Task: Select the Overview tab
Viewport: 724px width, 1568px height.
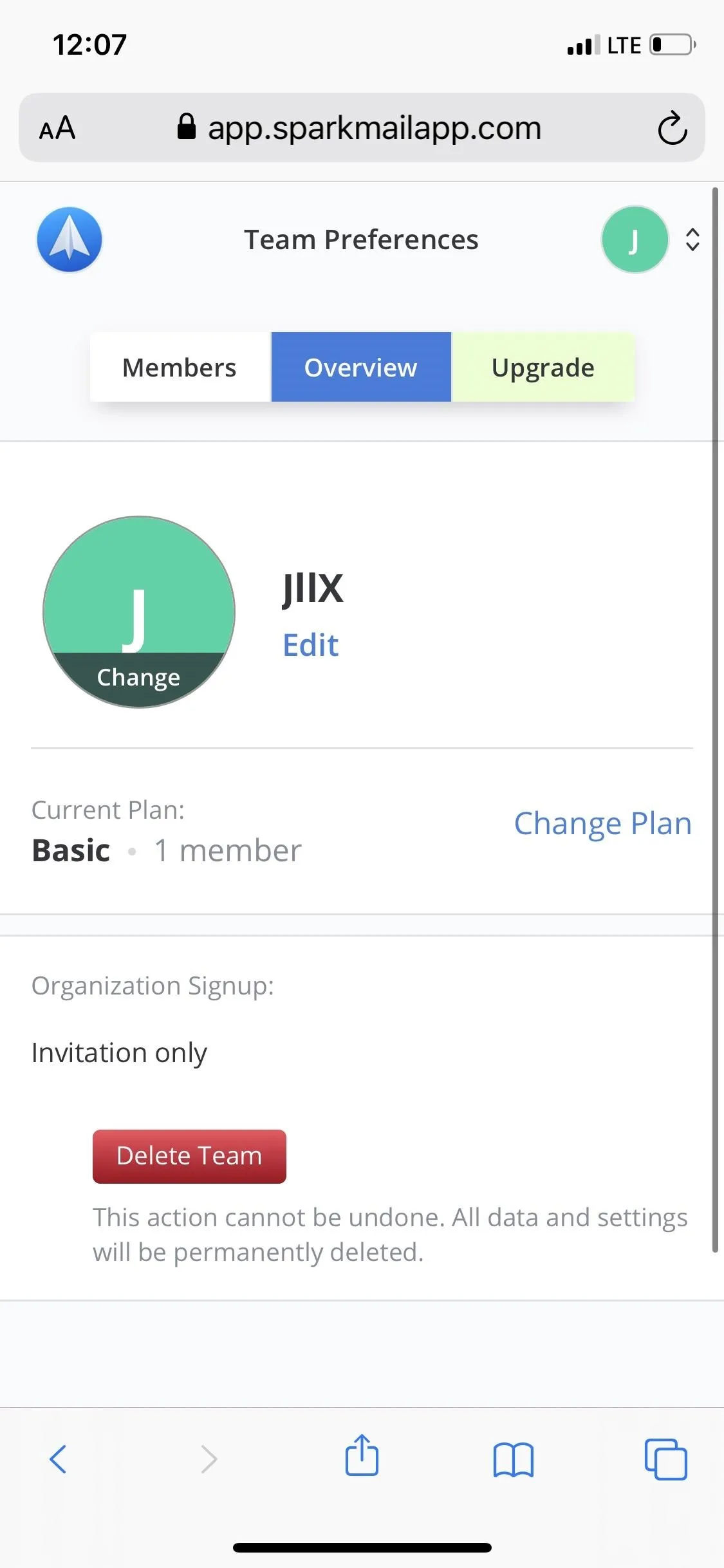Action: (x=361, y=367)
